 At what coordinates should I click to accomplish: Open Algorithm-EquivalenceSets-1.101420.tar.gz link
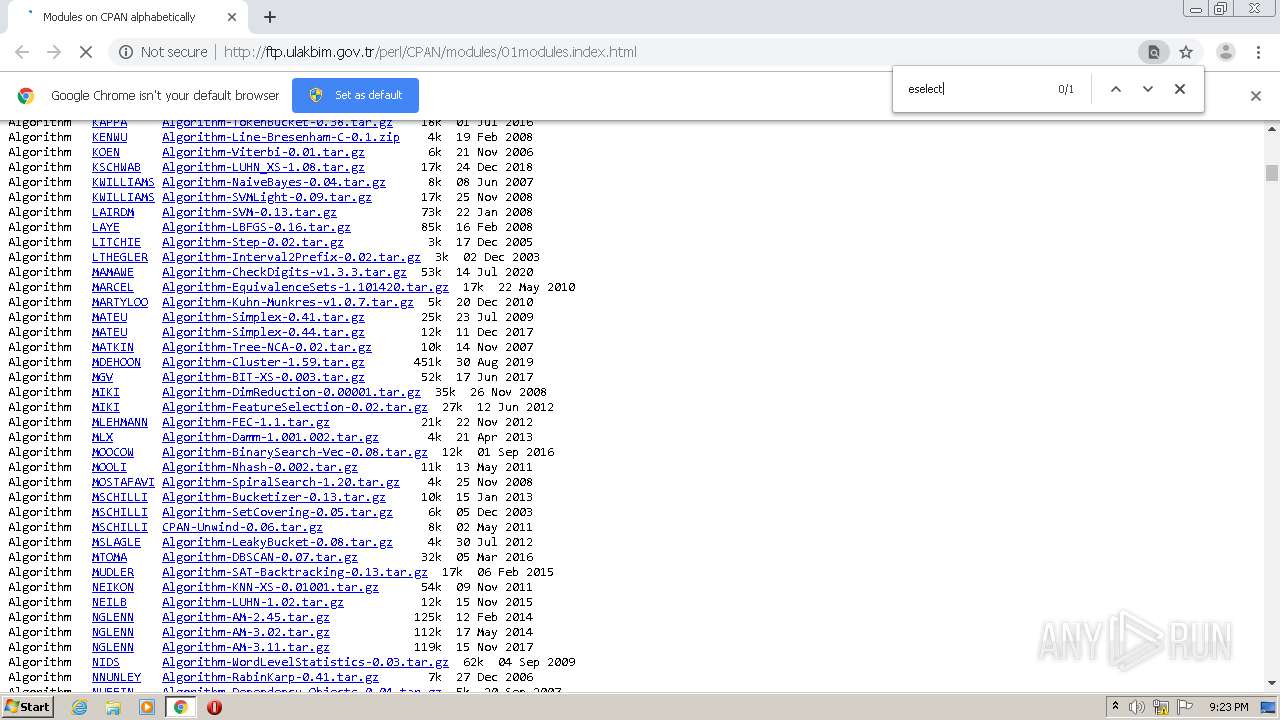tap(305, 287)
